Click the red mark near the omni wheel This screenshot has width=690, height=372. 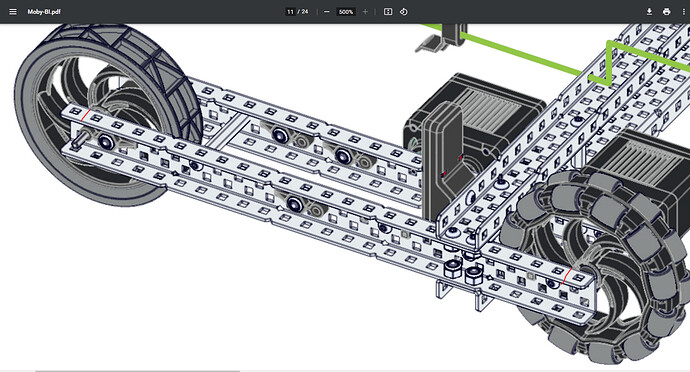click(567, 275)
